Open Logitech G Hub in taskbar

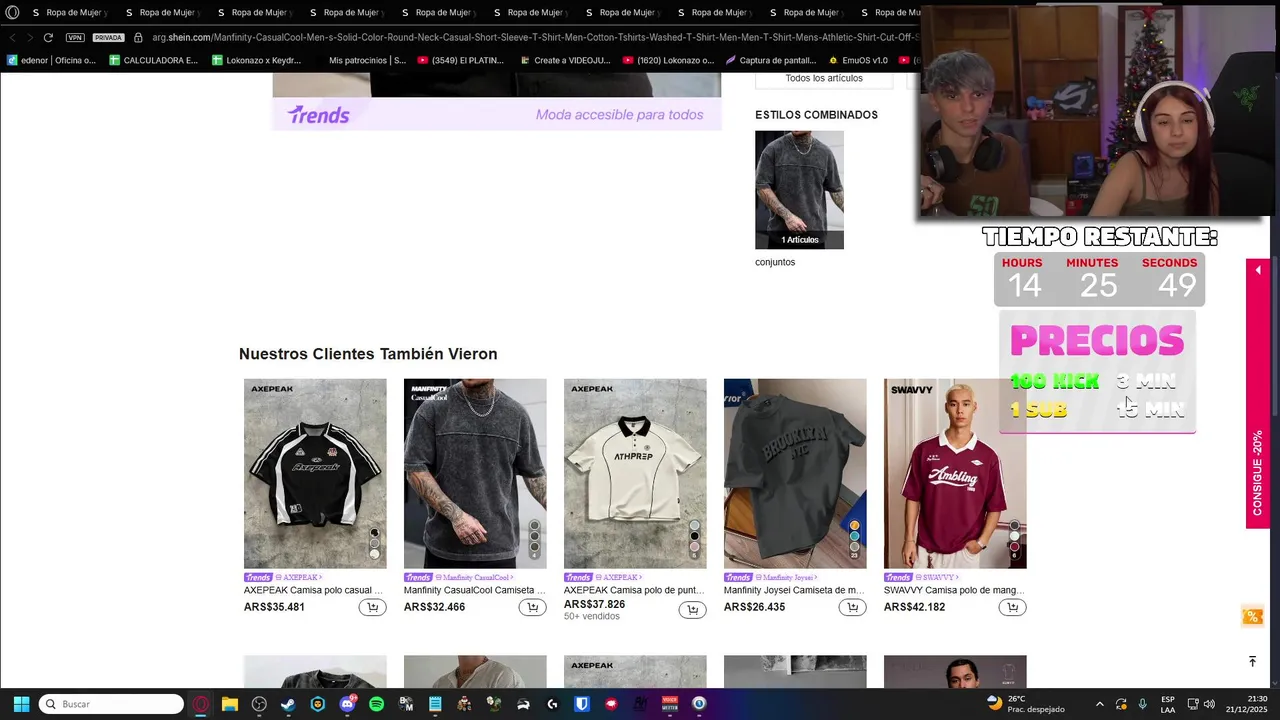pos(552,704)
